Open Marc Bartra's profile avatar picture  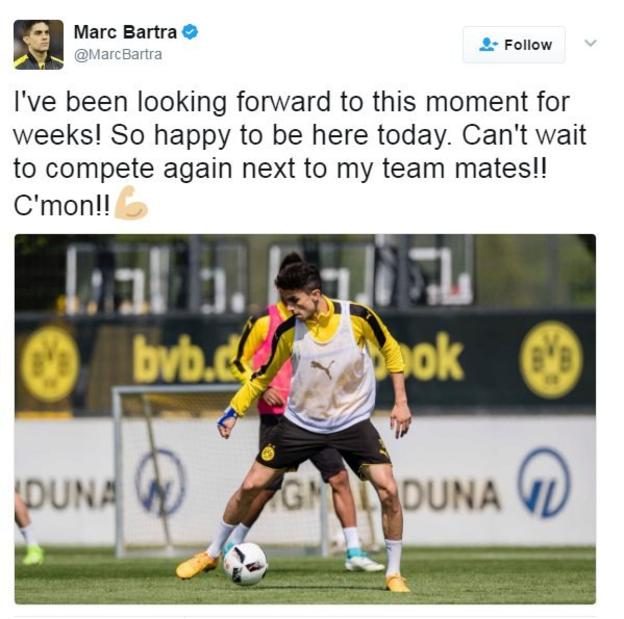[x=39, y=45]
